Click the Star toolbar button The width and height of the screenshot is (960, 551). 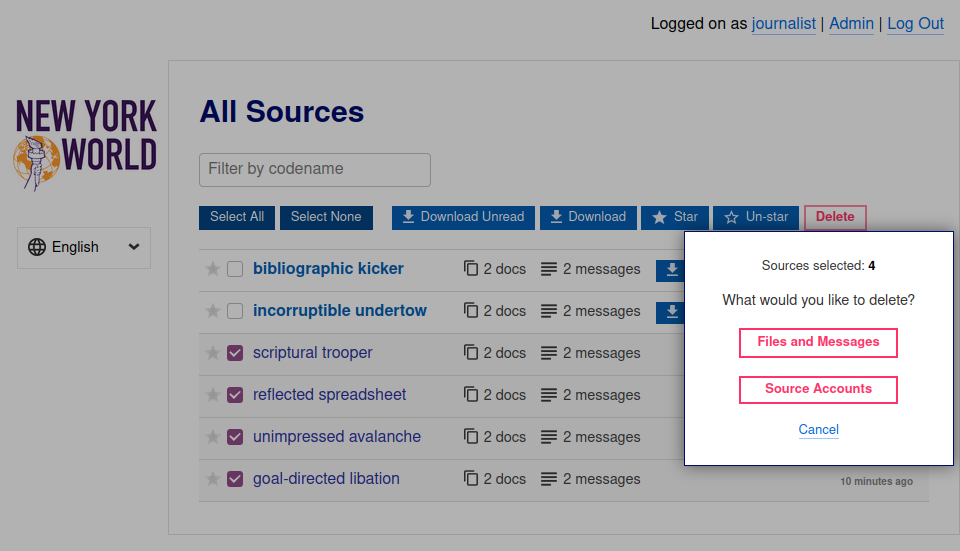point(675,217)
